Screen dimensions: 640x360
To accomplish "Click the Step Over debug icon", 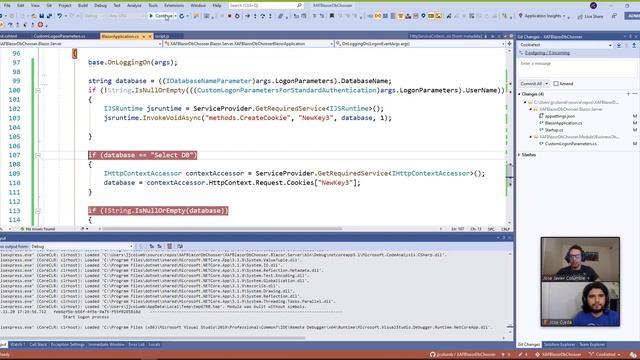I will coord(263,16).
